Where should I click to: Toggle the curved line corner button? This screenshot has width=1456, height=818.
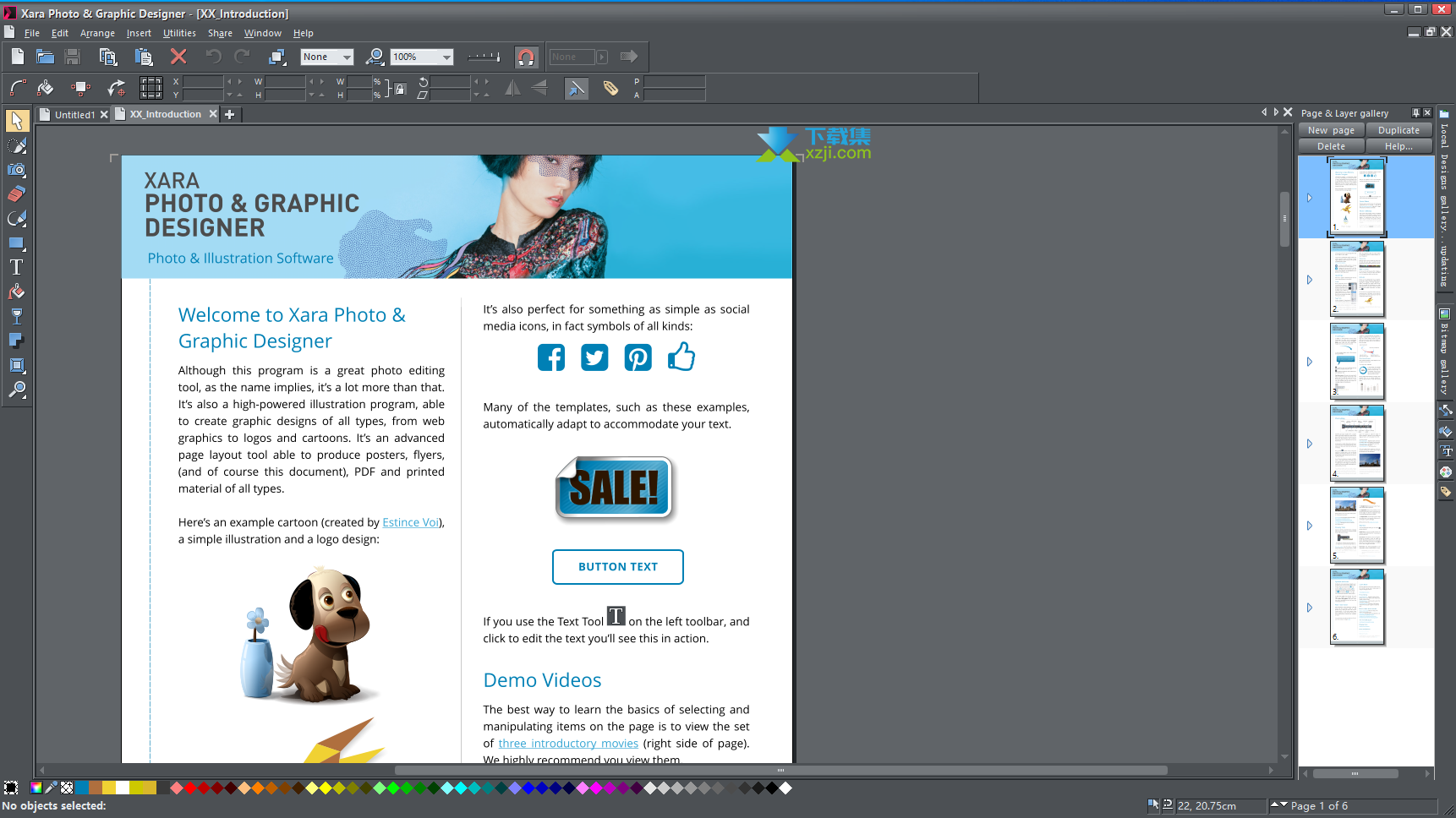pos(18,88)
